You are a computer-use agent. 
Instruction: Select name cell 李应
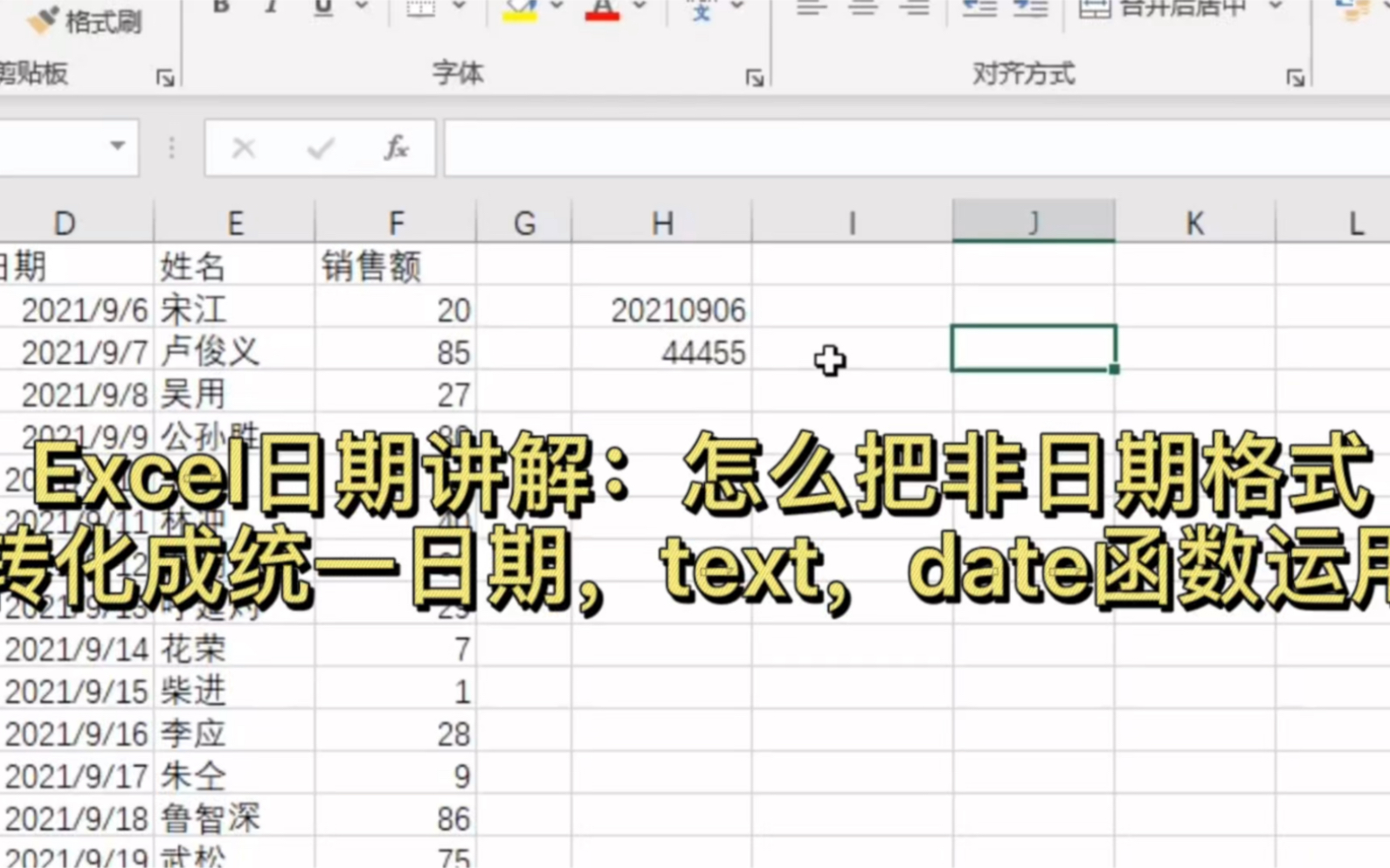[x=235, y=733]
